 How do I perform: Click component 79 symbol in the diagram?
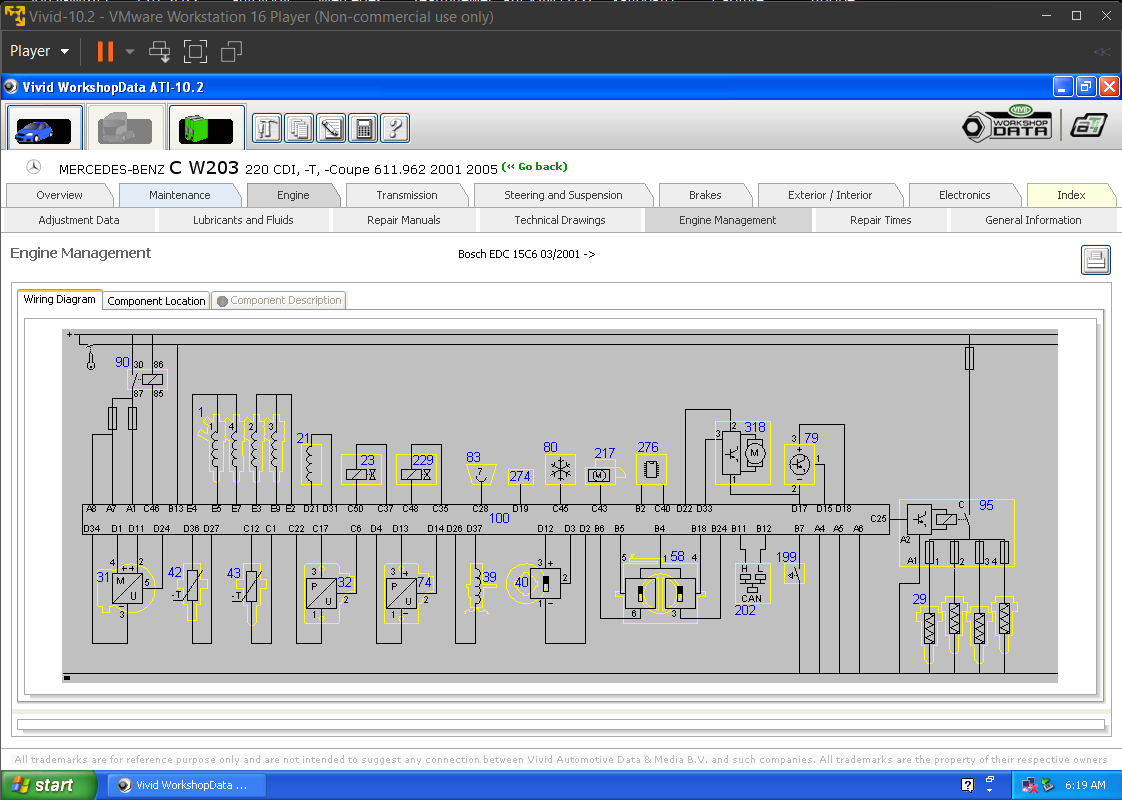800,464
